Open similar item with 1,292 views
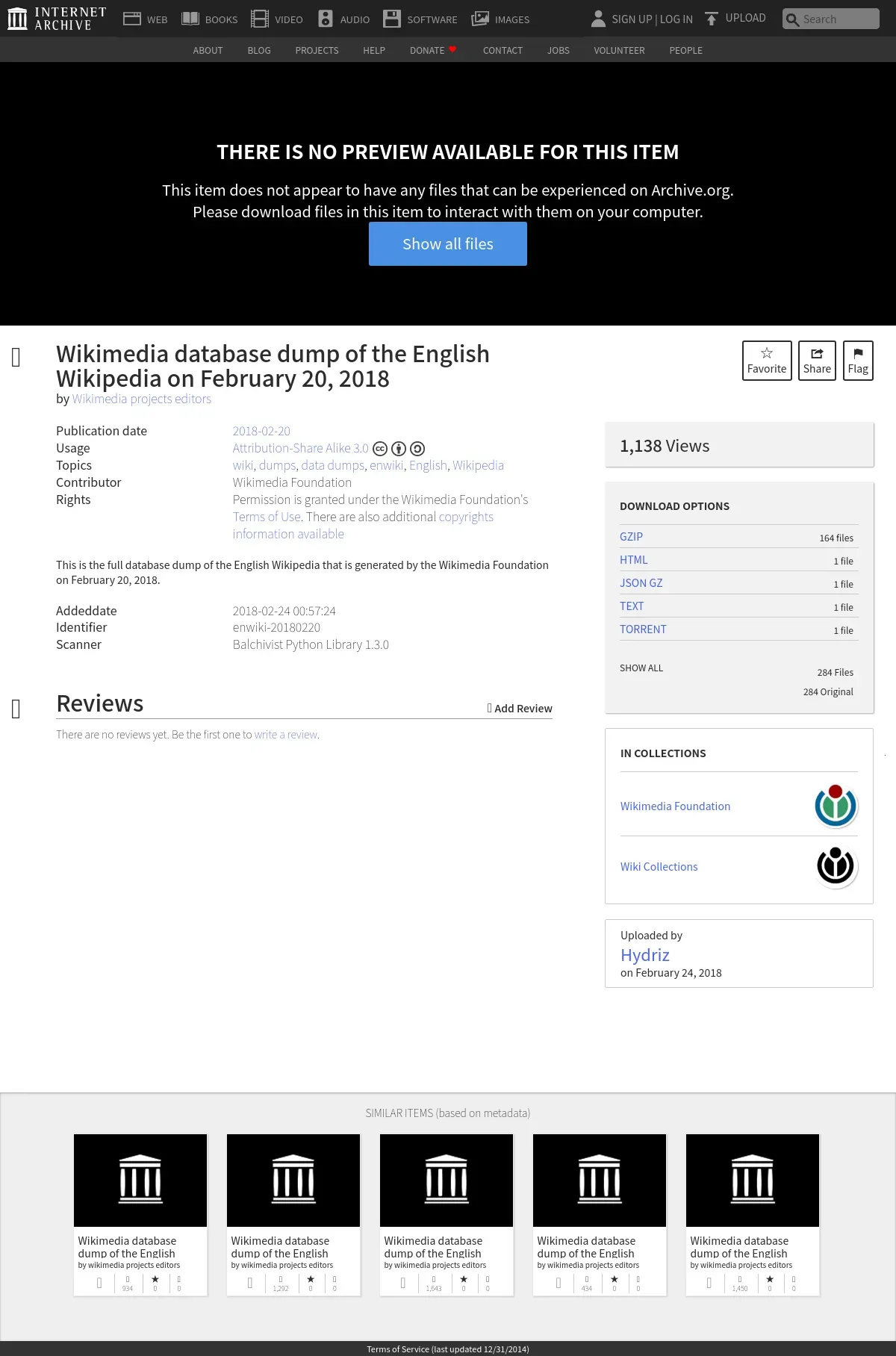The image size is (896, 1356). (x=293, y=1215)
